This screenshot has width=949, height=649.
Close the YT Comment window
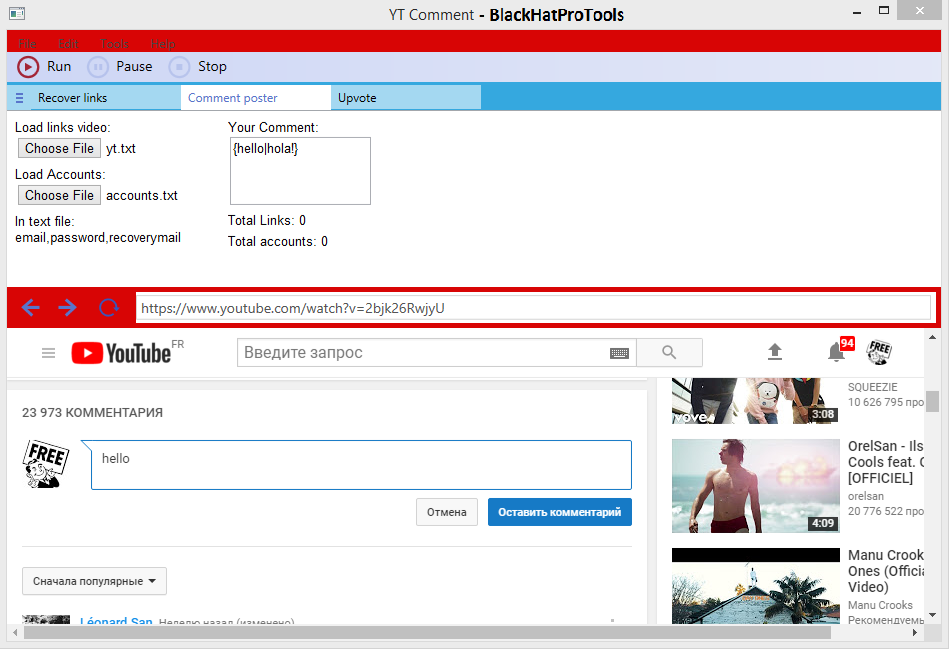[920, 10]
